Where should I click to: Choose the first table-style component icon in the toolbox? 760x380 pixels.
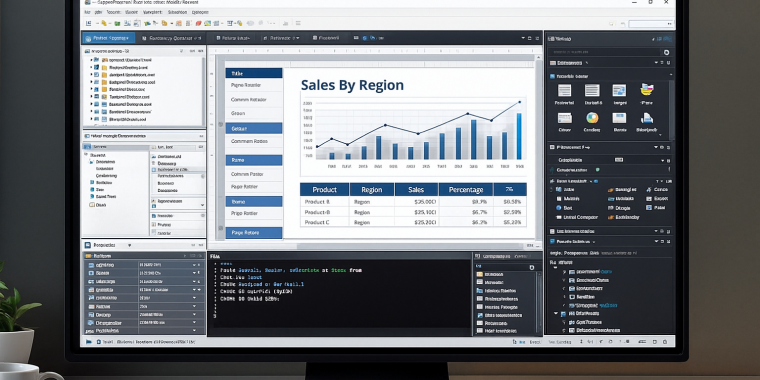(x=564, y=90)
